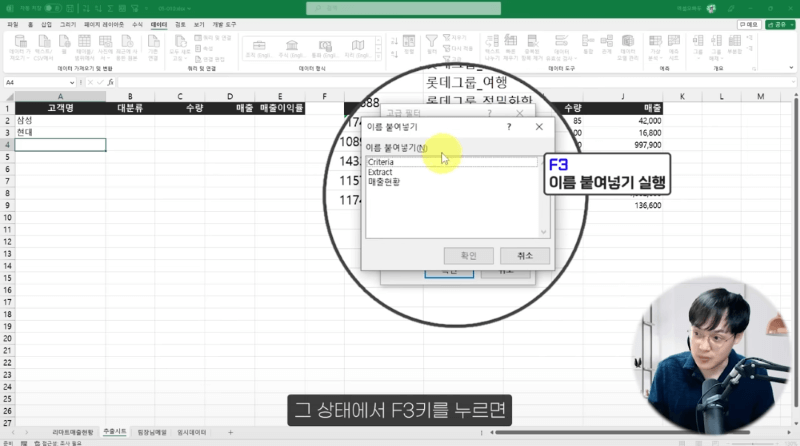This screenshot has width=800, height=446.
Task: Click the Get Data (데이터 가져오기) icon
Action: point(20,47)
